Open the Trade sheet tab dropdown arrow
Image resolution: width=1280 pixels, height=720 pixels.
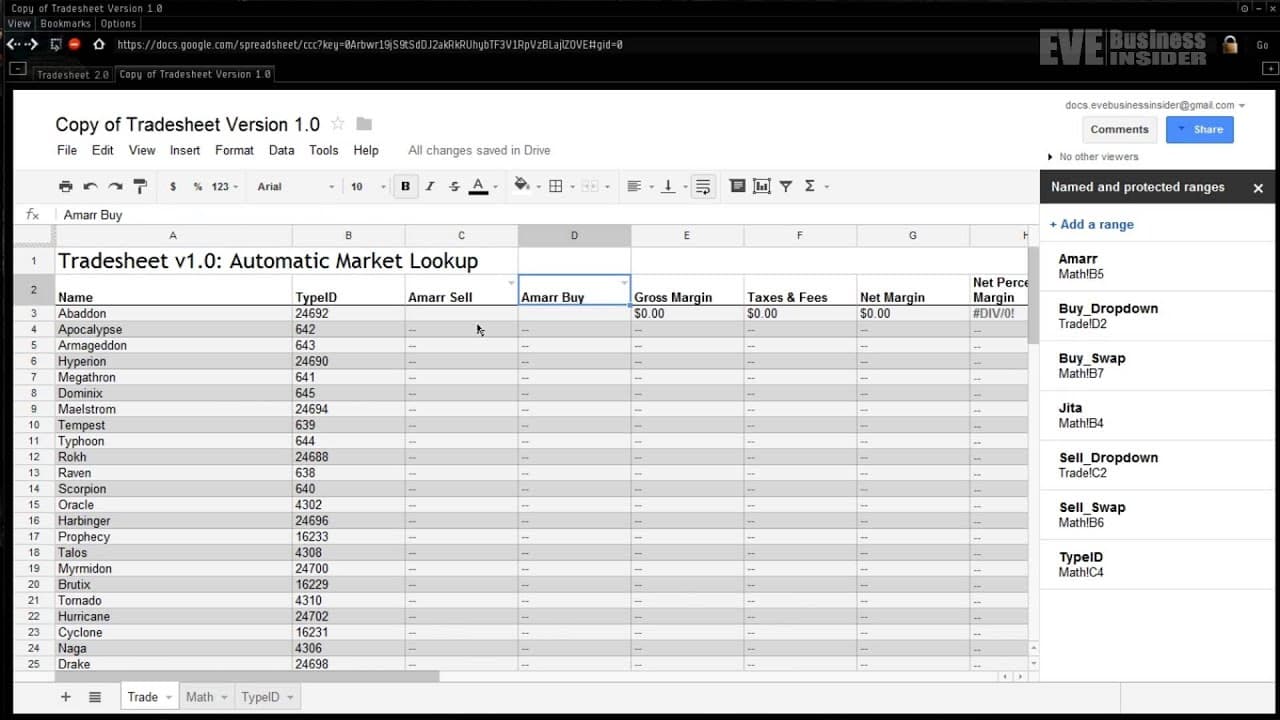coord(168,697)
